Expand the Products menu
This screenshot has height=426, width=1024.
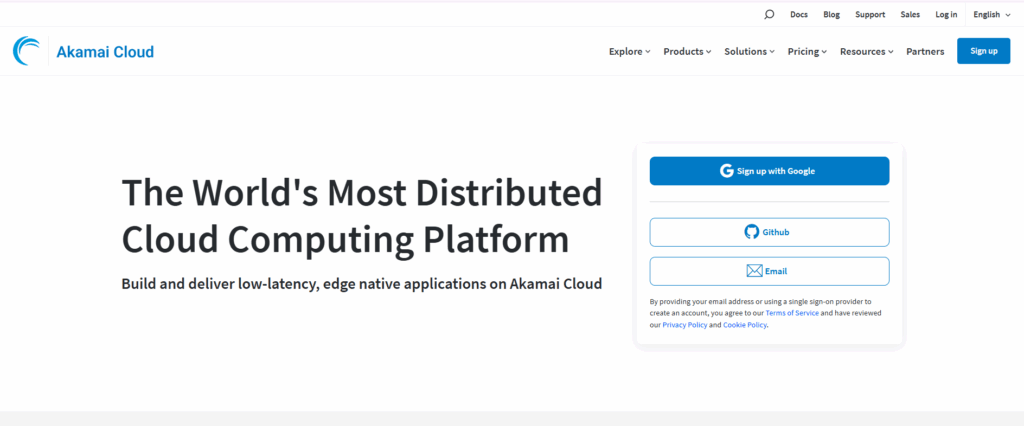coord(687,52)
